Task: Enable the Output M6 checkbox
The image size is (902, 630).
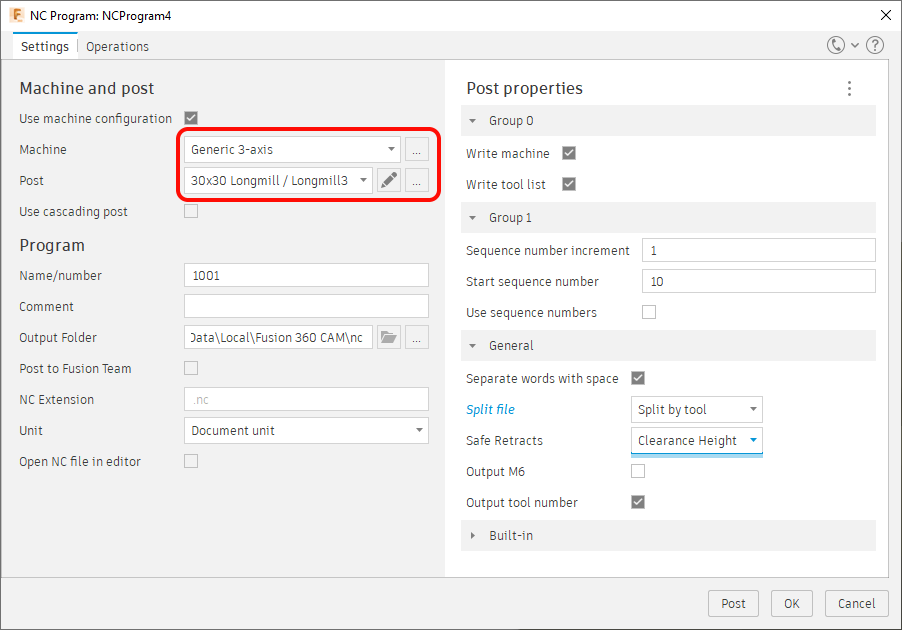Action: coord(638,471)
